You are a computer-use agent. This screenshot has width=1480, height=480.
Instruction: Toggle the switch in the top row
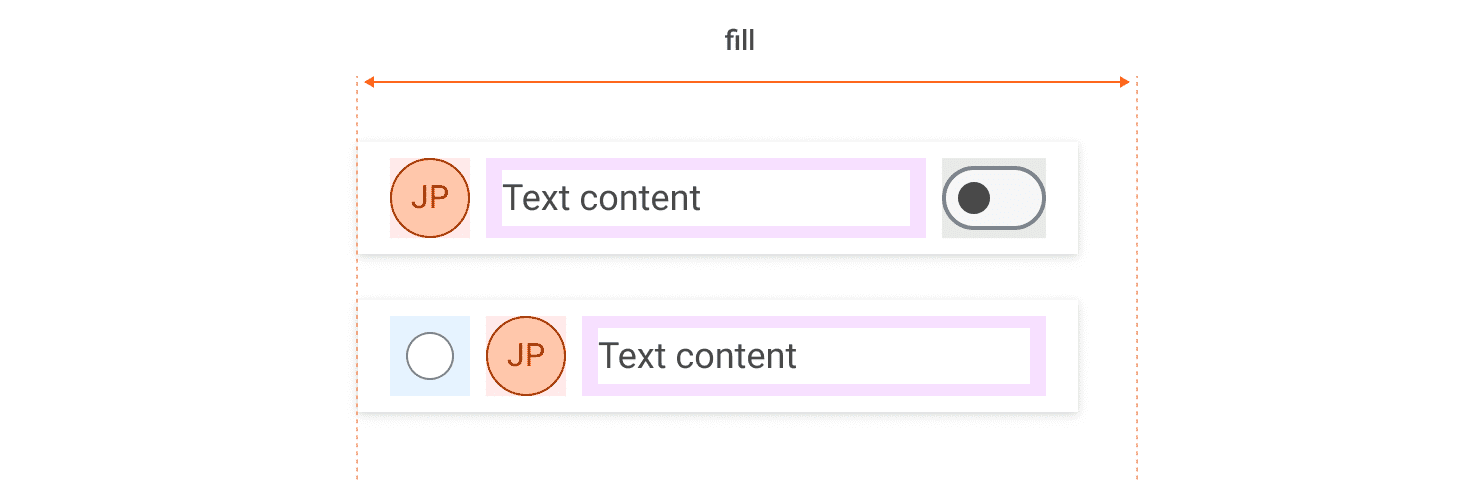(x=994, y=198)
